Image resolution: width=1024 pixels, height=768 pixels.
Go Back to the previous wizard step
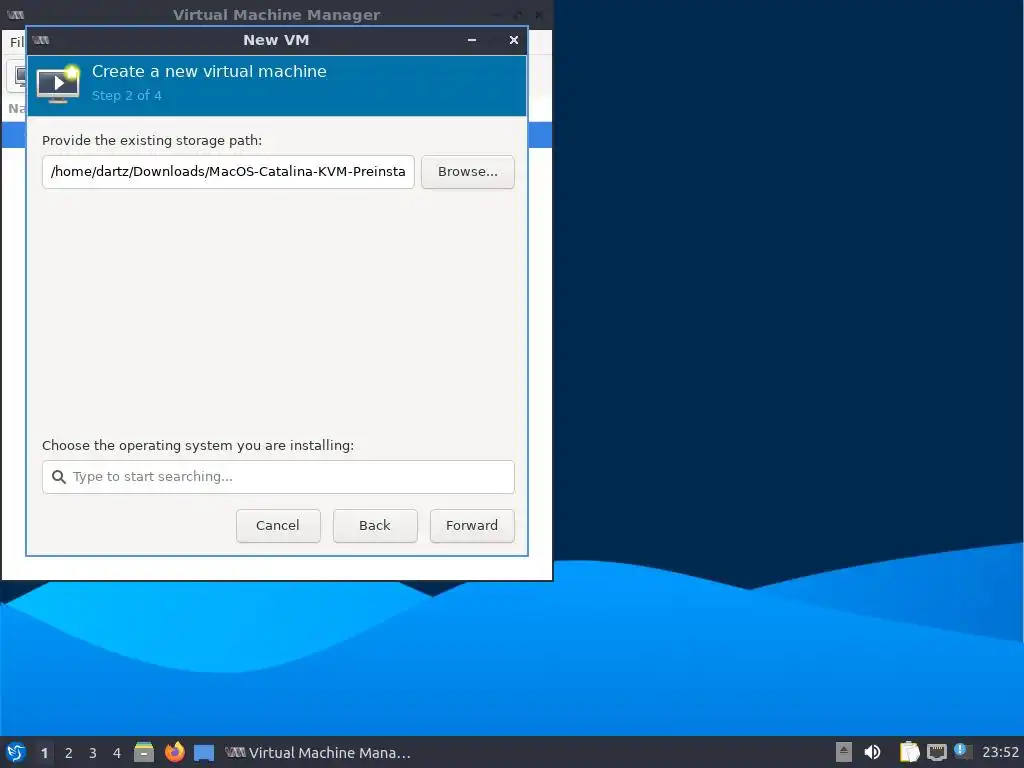(x=375, y=526)
